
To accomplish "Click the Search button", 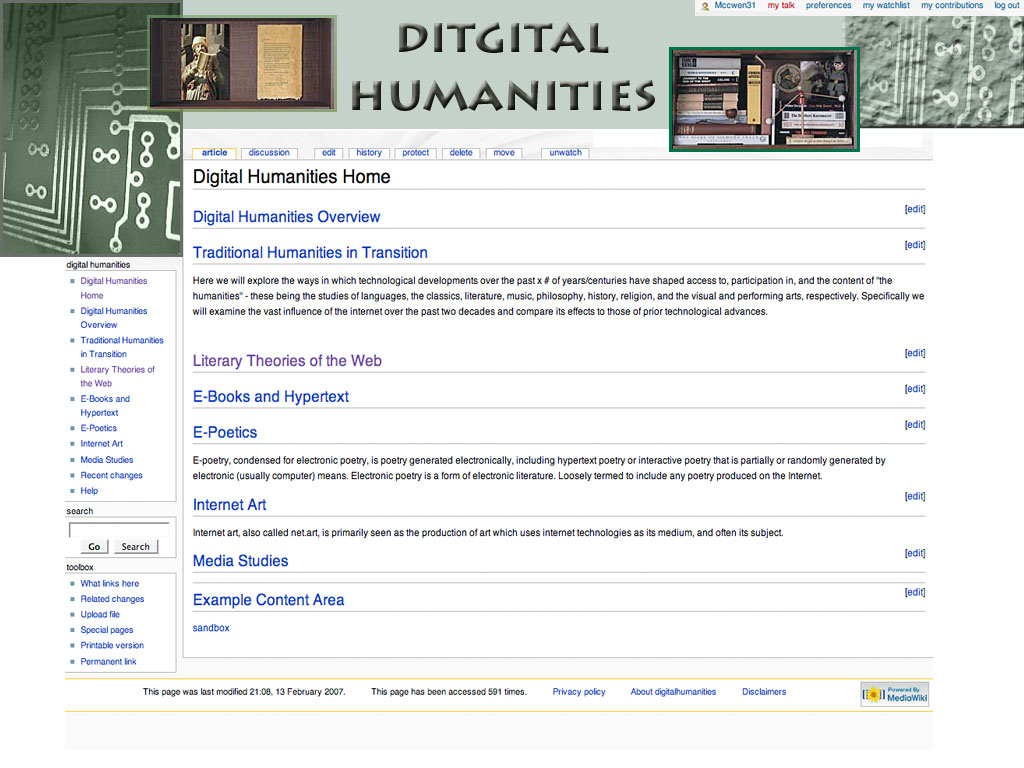I will pyautogui.click(x=135, y=547).
